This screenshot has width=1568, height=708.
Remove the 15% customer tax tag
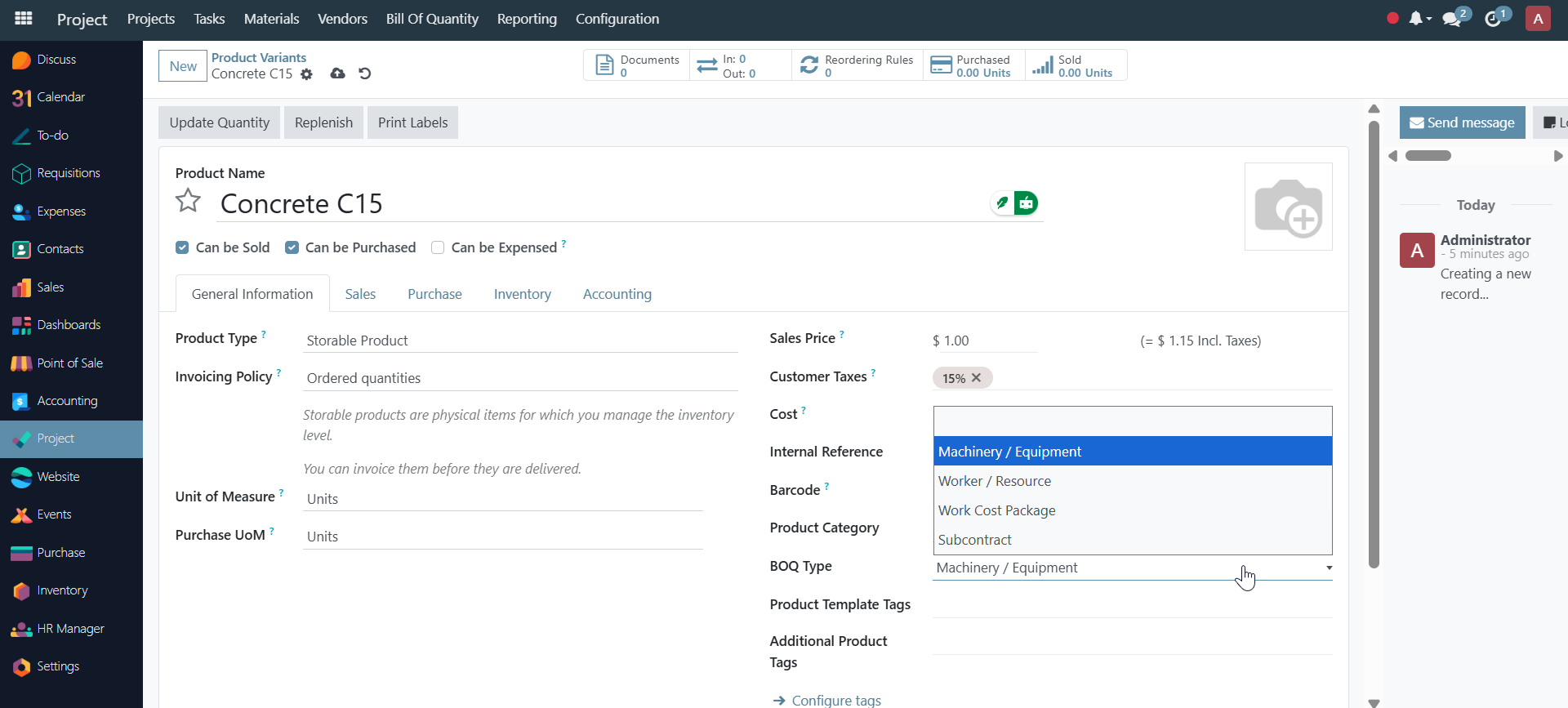[x=976, y=377]
